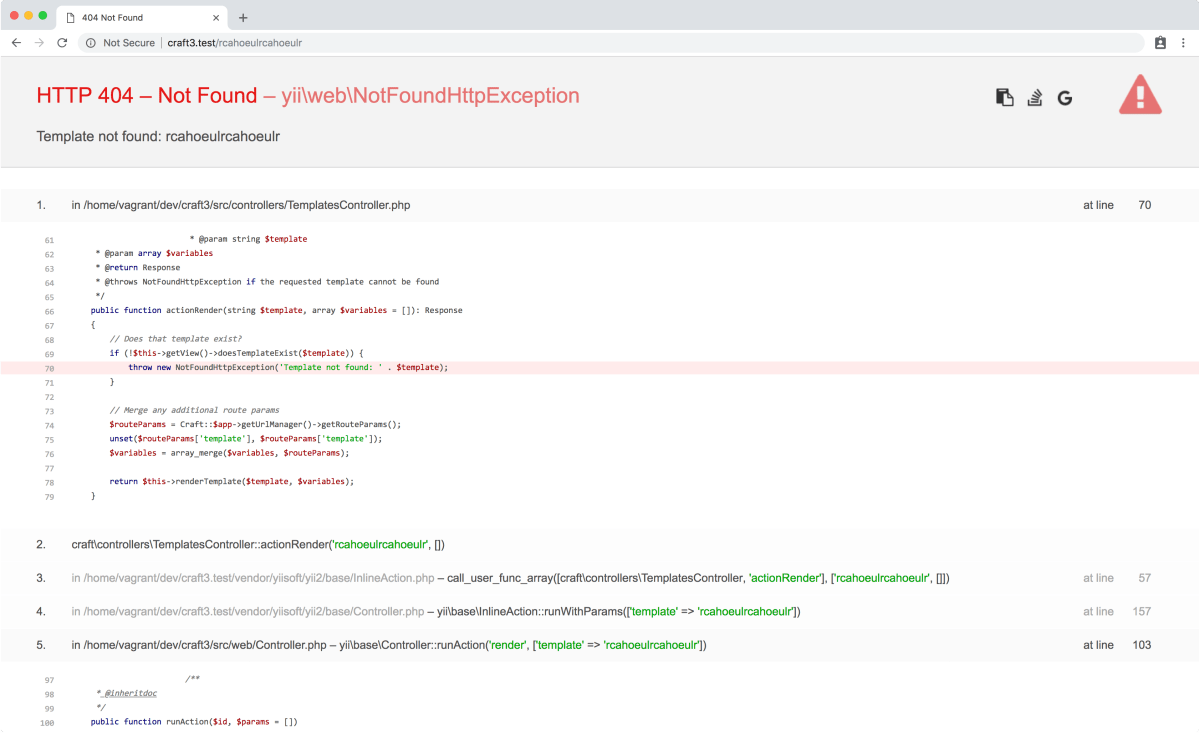Image resolution: width=1199 pixels, height=733 pixels.
Task: Click 'at line 57' for frame 3
Action: coord(1116,578)
